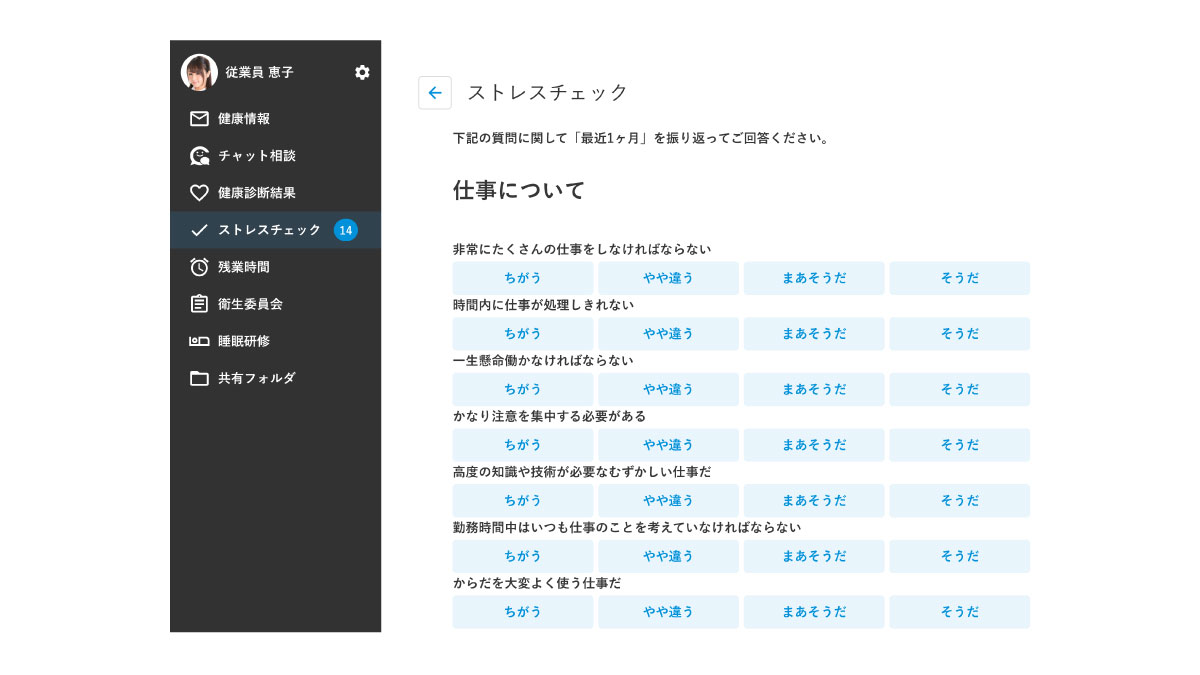Click the blue 14 notification badge
Screen dimensions: 1200x675
(346, 230)
